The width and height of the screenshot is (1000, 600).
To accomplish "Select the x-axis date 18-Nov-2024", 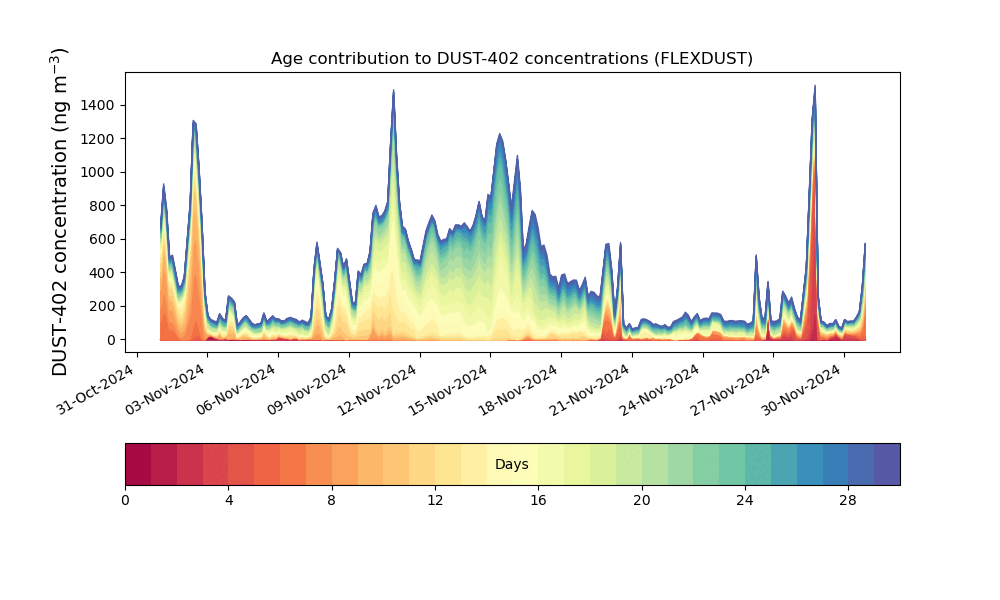I will click(x=519, y=389).
